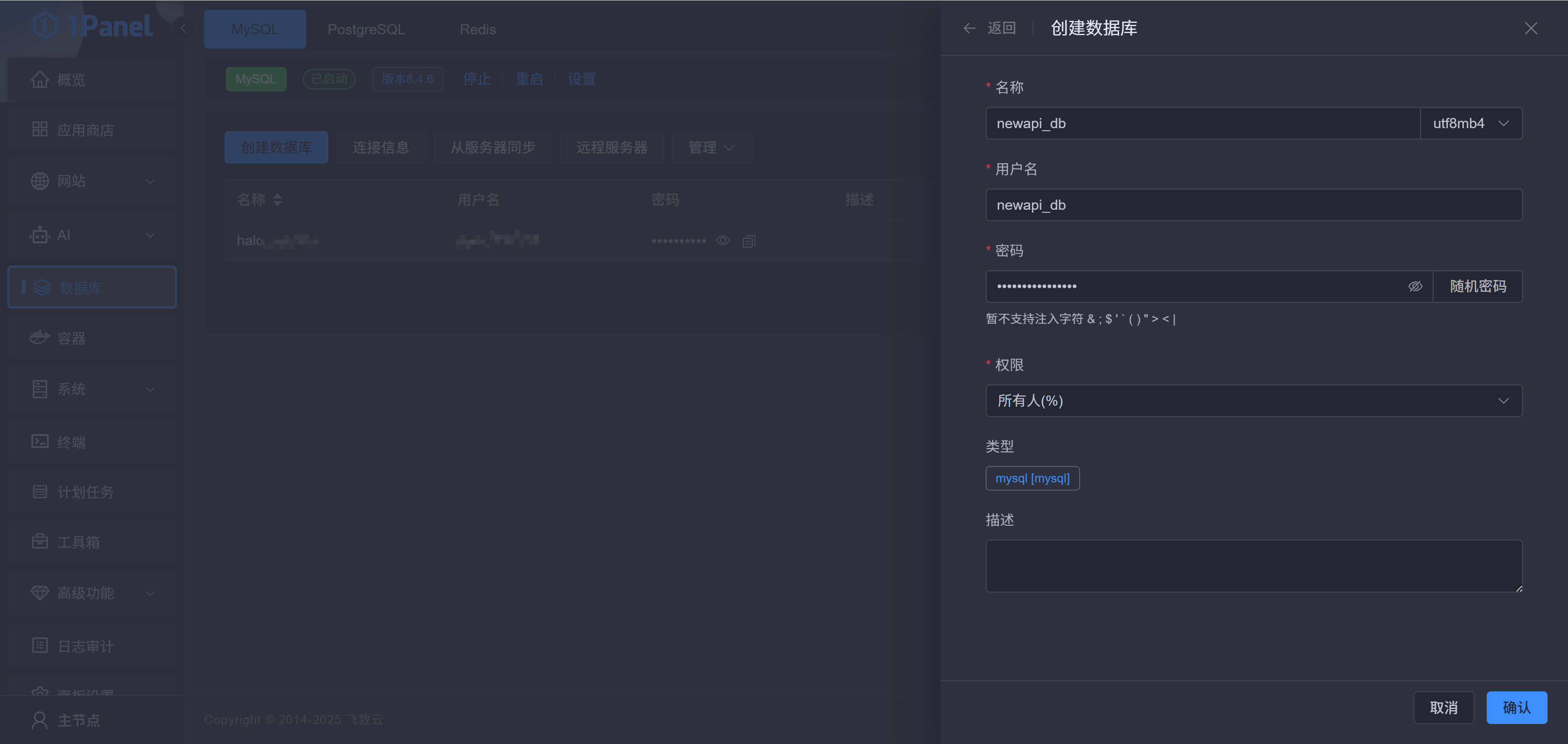This screenshot has width=1568, height=744.
Task: Open the 工具箱 toolbox icon in sidebar
Action: pos(40,542)
